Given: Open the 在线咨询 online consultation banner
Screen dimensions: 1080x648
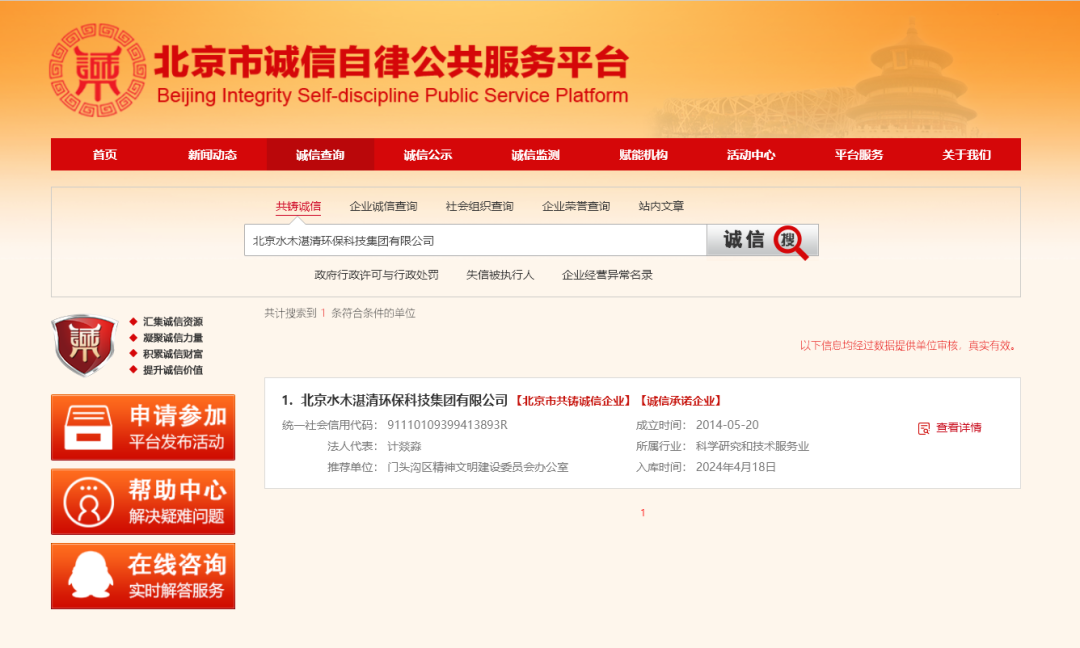Looking at the screenshot, I should click(x=143, y=576).
